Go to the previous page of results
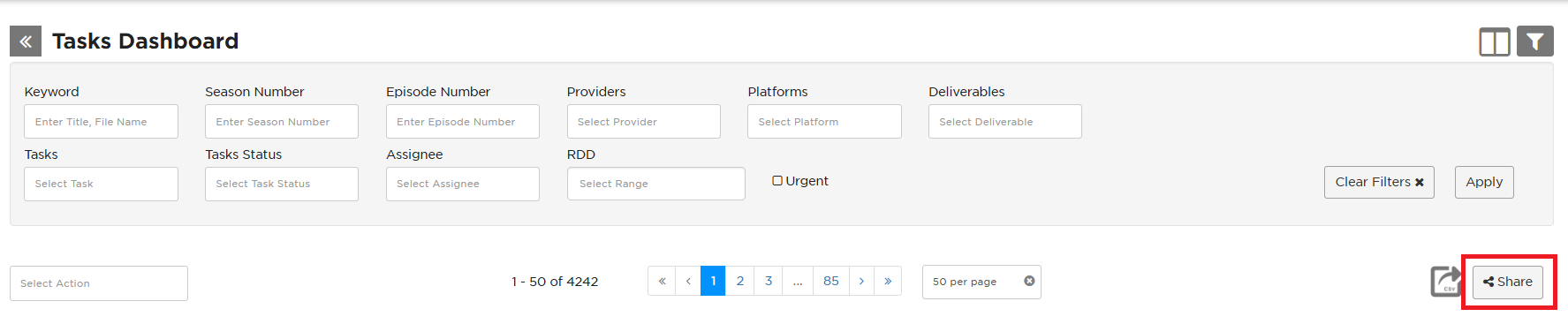 point(688,281)
